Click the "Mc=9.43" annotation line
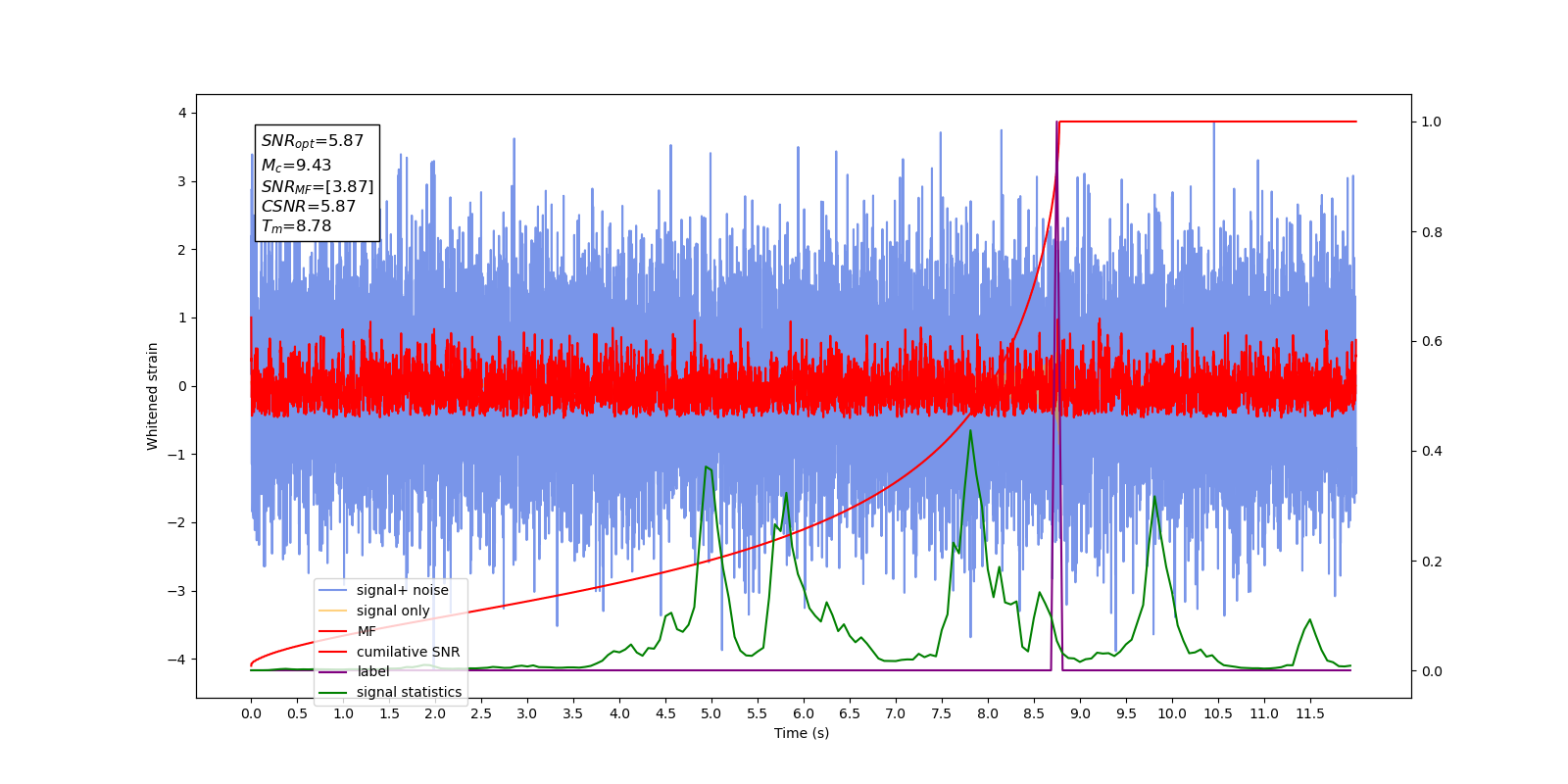This screenshot has width=1568, height=784. pos(296,166)
